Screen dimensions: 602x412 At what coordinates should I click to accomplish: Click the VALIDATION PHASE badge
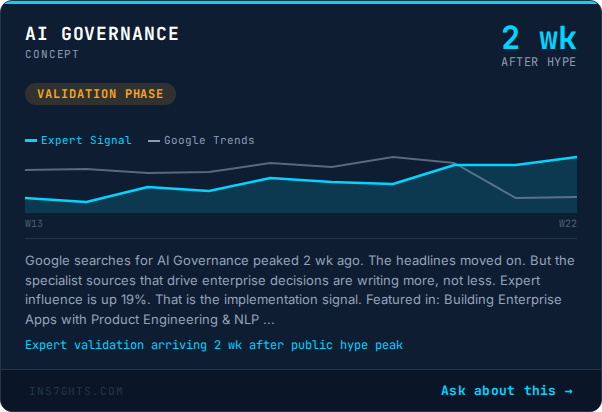[100, 94]
